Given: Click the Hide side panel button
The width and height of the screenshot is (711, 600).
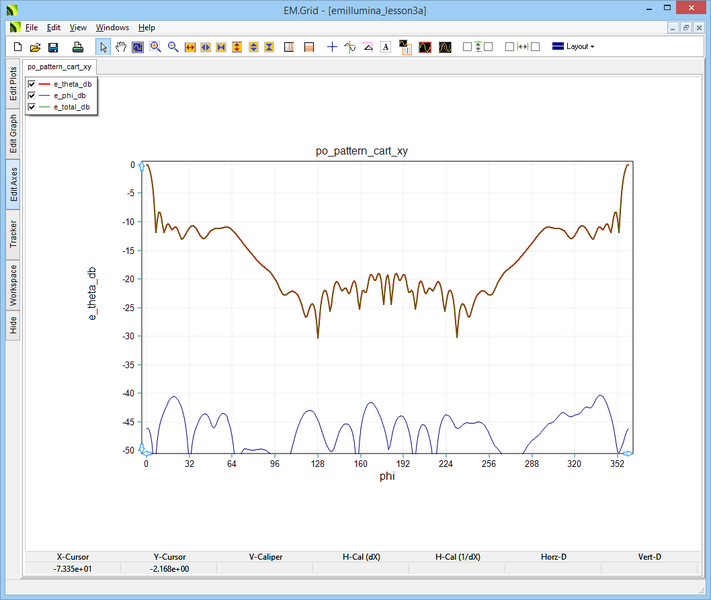Looking at the screenshot, I should pyautogui.click(x=13, y=324).
